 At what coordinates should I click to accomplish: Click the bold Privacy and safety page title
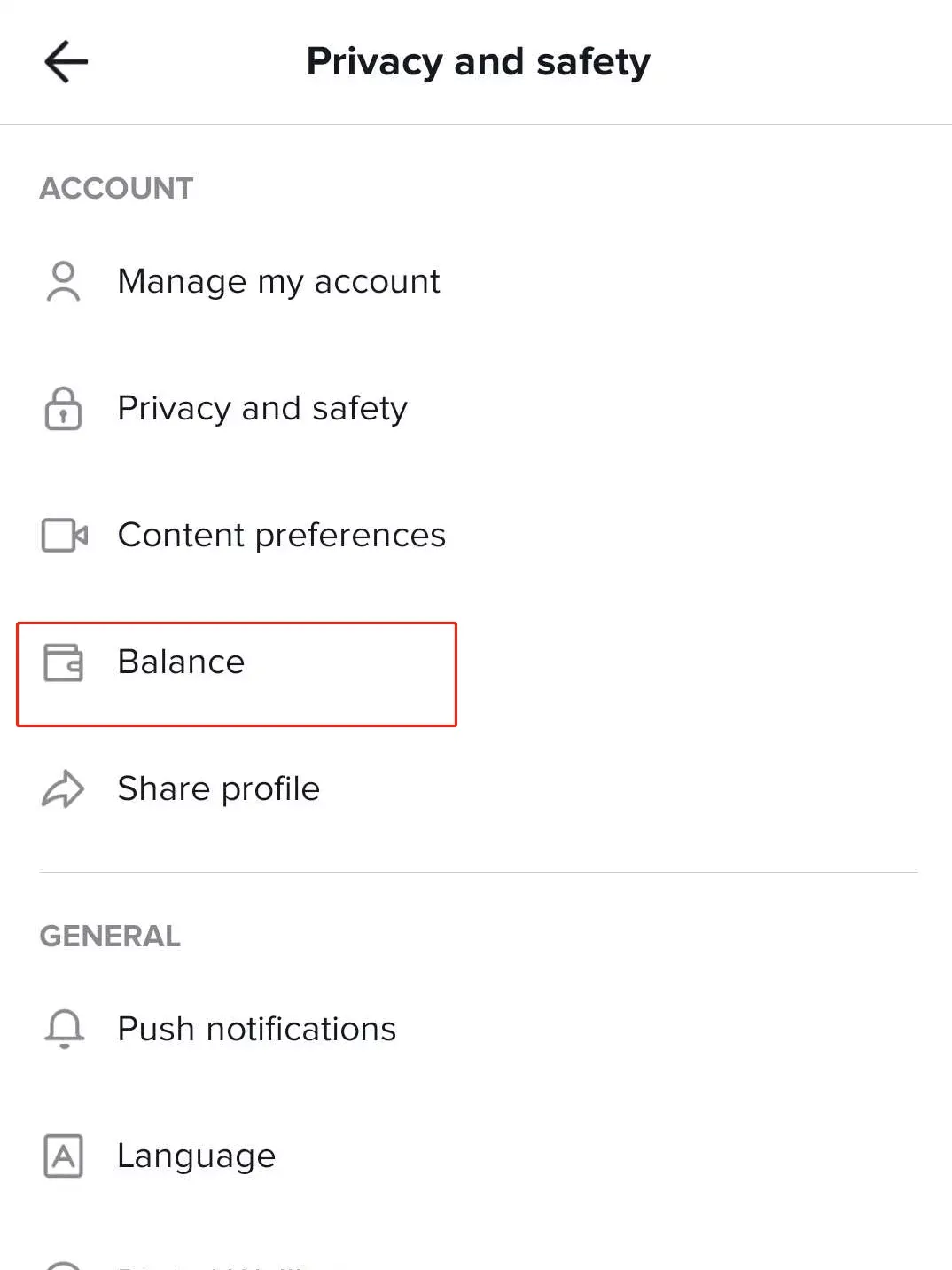point(478,62)
